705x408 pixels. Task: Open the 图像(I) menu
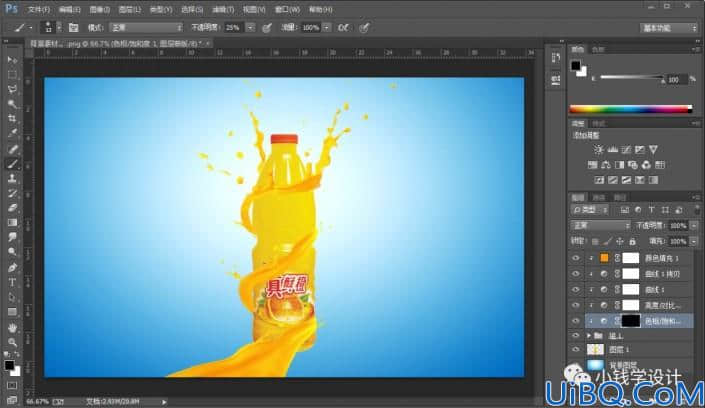pyautogui.click(x=99, y=9)
